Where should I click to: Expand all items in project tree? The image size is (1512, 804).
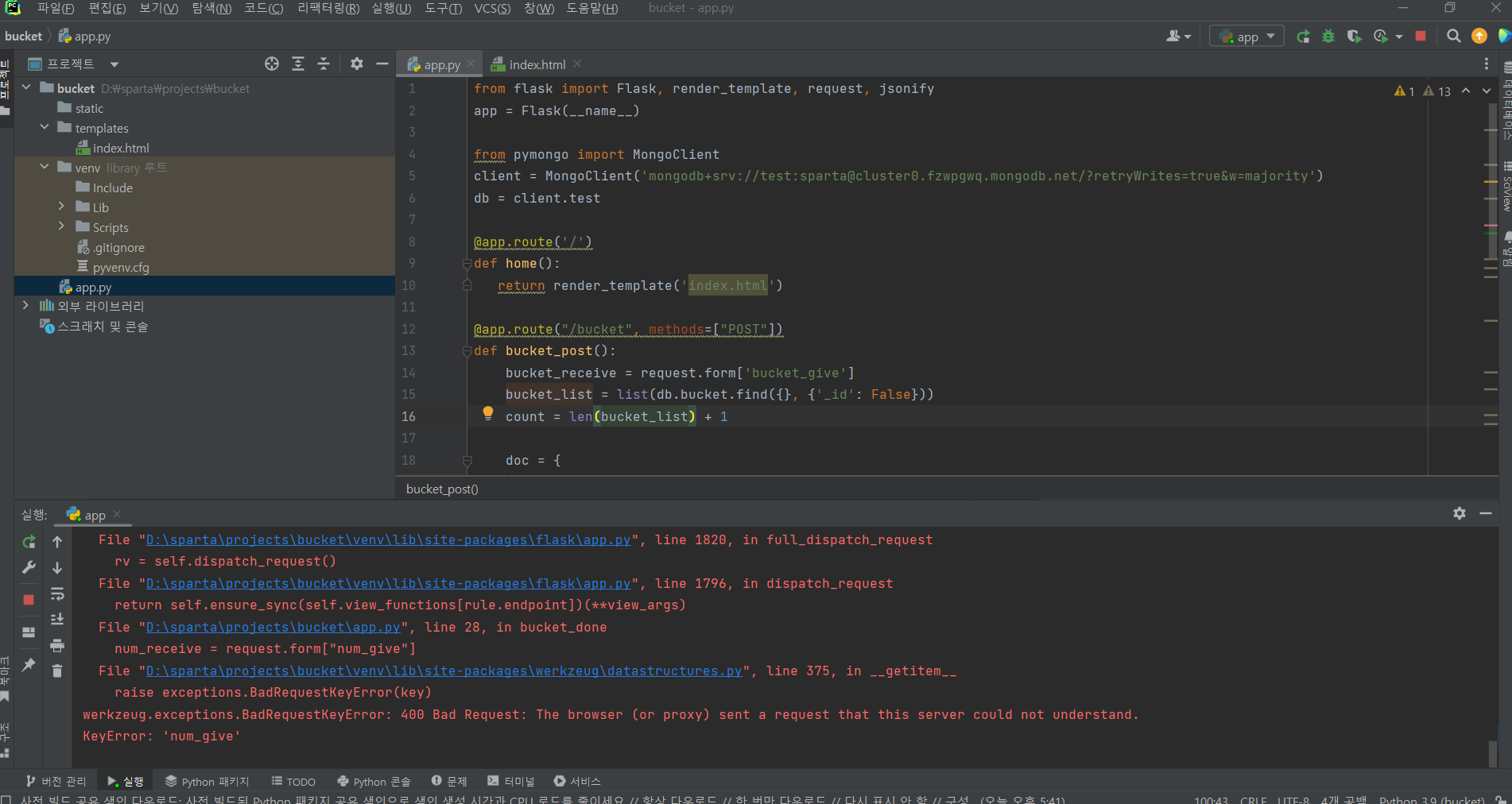pyautogui.click(x=298, y=64)
